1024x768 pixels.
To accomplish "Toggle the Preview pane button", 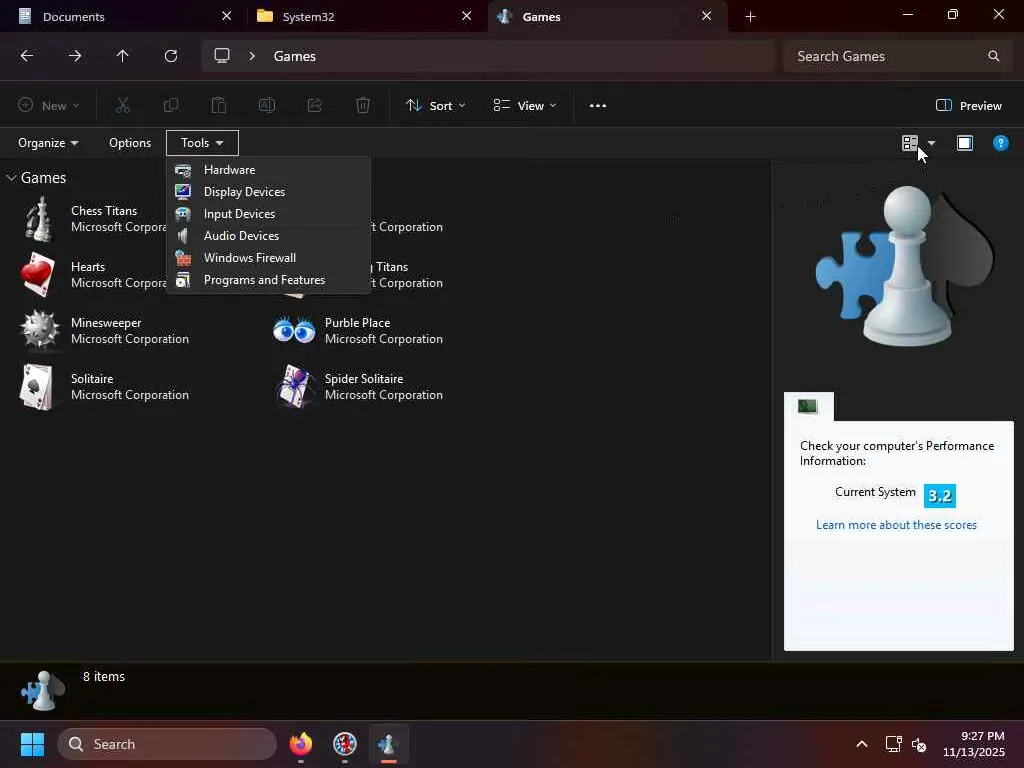I will point(968,106).
